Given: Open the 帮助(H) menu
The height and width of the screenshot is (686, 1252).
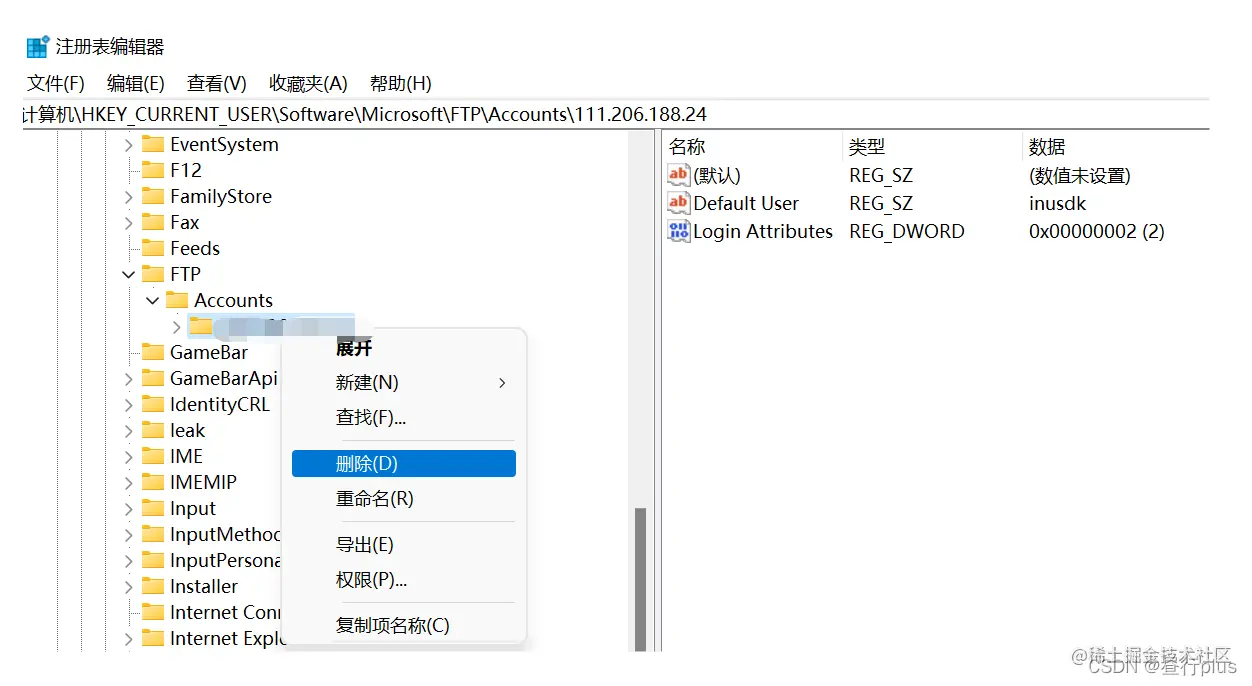Looking at the screenshot, I should pos(400,83).
